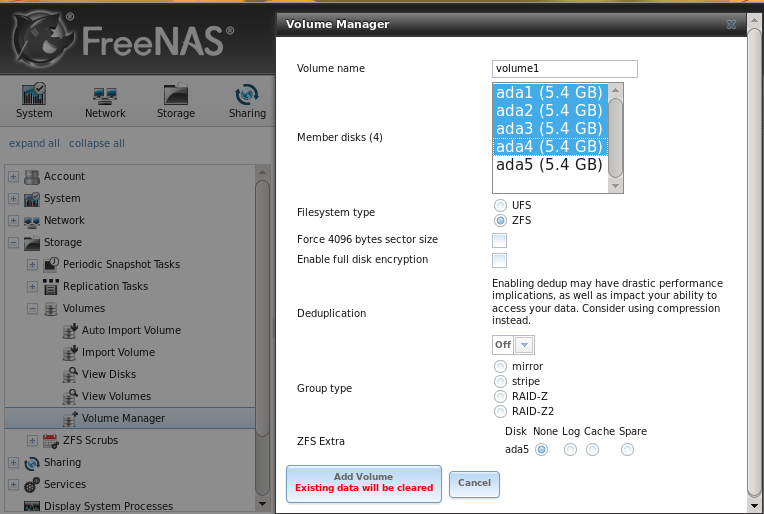Set ada5 ZFS extra to None
764x514 pixels.
click(x=541, y=450)
